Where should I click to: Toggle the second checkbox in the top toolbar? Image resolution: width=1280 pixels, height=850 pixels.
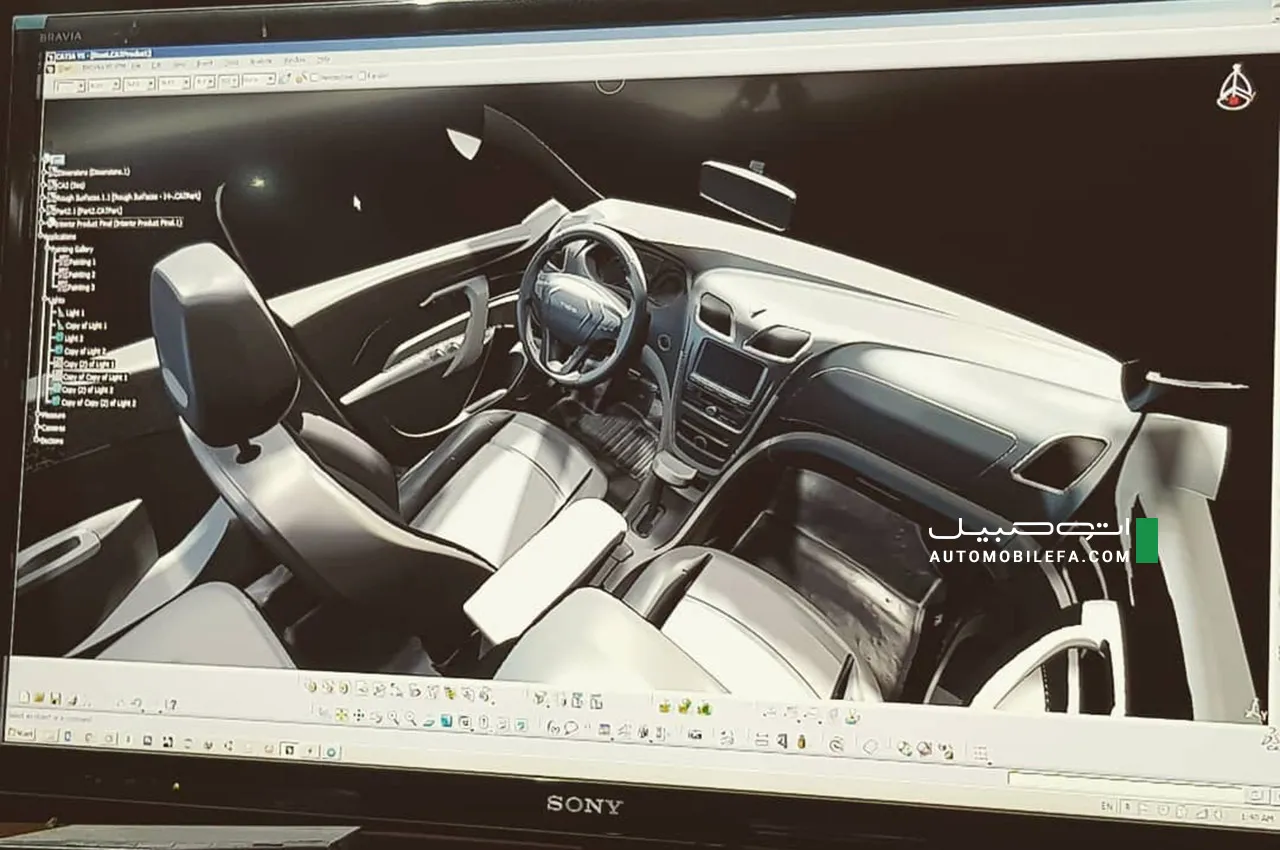pyautogui.click(x=362, y=76)
